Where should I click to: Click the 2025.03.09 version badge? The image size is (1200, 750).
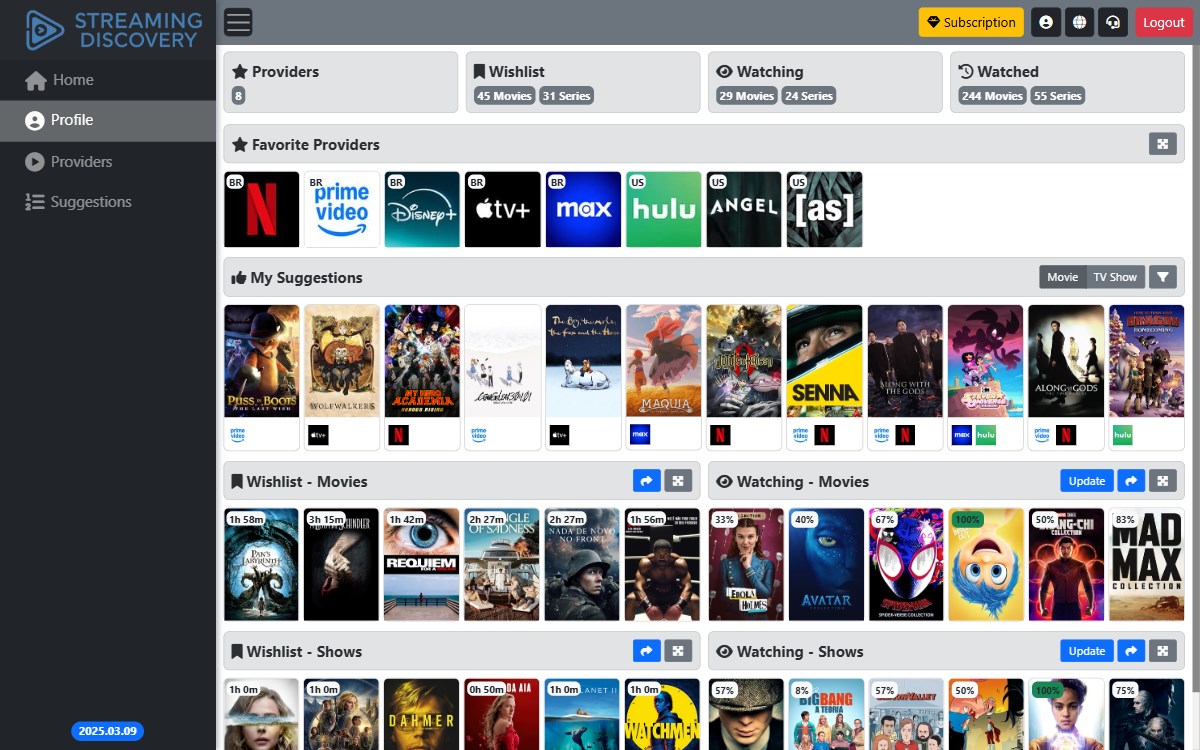(107, 731)
